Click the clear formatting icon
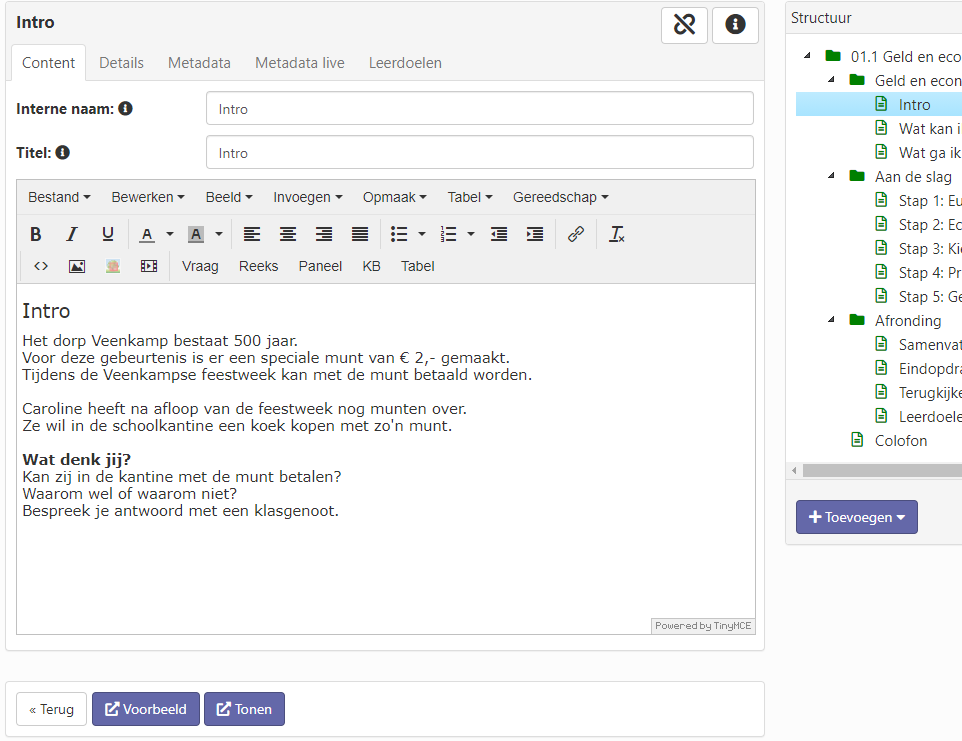 pyautogui.click(x=618, y=235)
